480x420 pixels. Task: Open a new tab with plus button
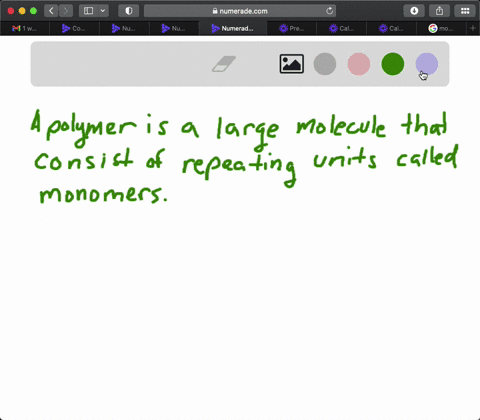(x=473, y=29)
